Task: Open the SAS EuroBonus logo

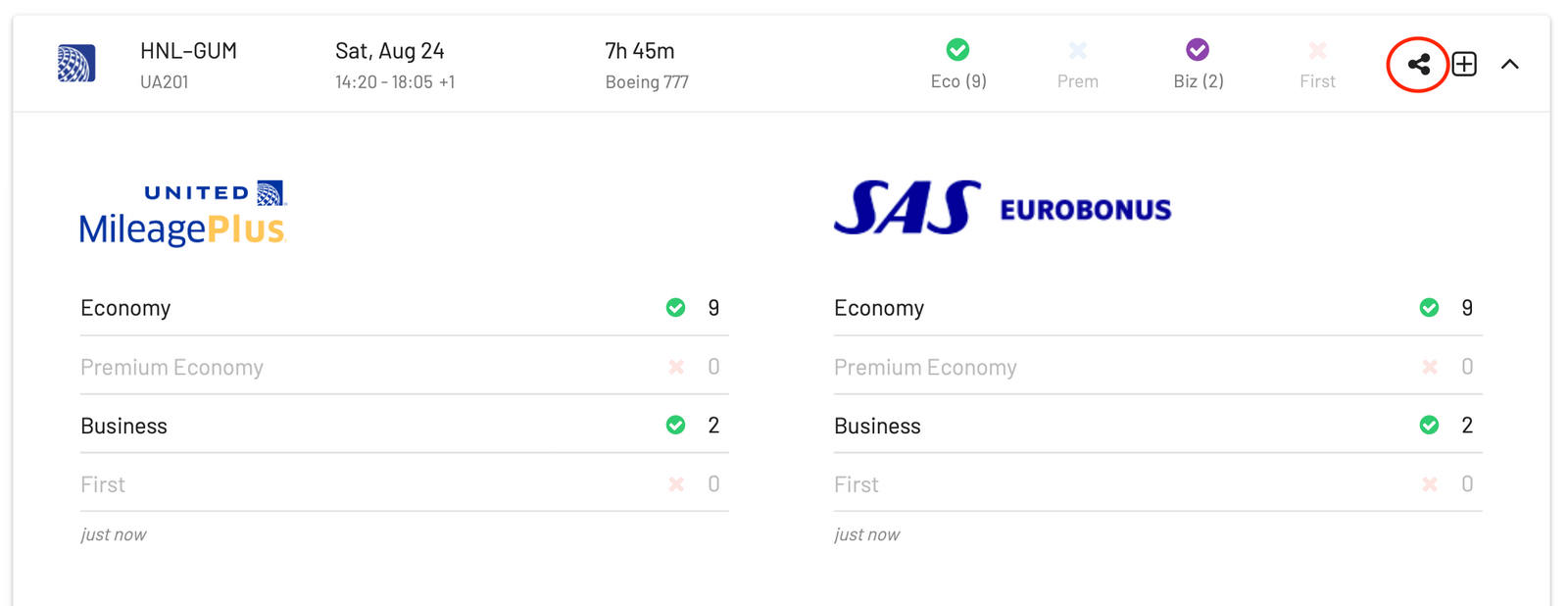Action: 1003,207
